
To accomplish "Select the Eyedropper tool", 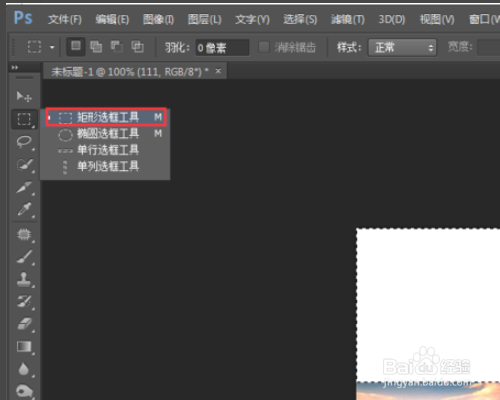I will pyautogui.click(x=25, y=209).
